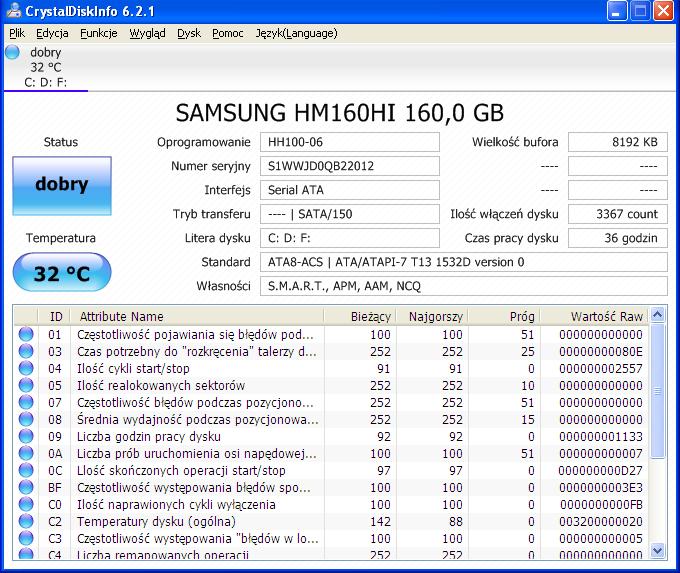Image resolution: width=680 pixels, height=573 pixels.
Task: Click the Wielkość bufora field 8192 KB
Action: (x=618, y=142)
